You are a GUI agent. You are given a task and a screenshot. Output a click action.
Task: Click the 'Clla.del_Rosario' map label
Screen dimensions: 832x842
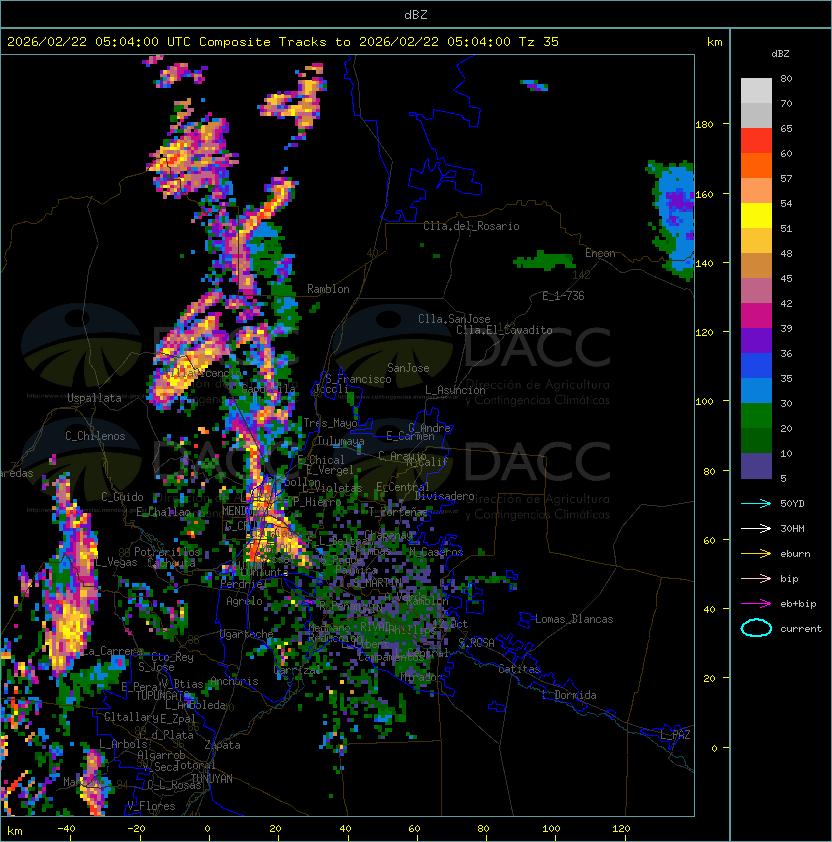tap(471, 226)
